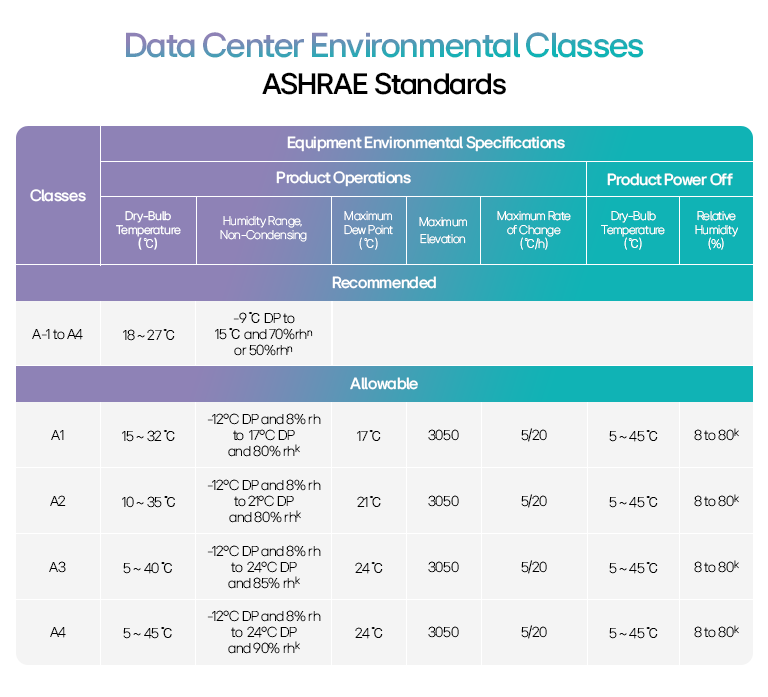The image size is (768, 697).
Task: Select the A3 class row label
Action: tap(58, 567)
